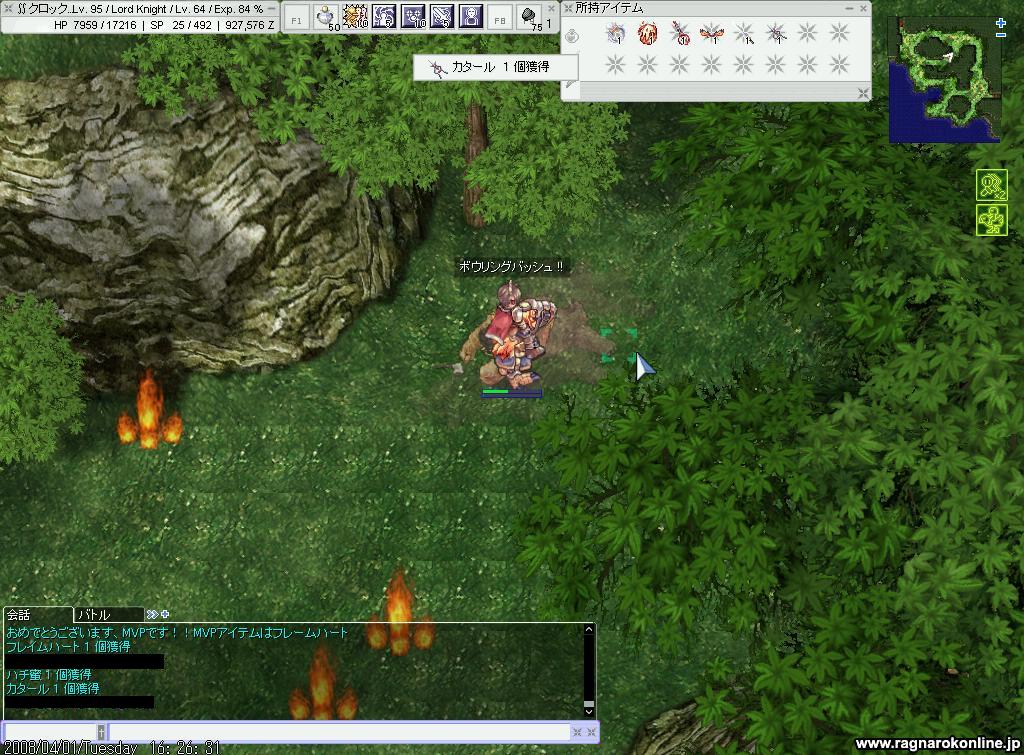Click the カタール 1 個獲得 chat log line
Image resolution: width=1024 pixels, height=755 pixels.
(x=53, y=688)
